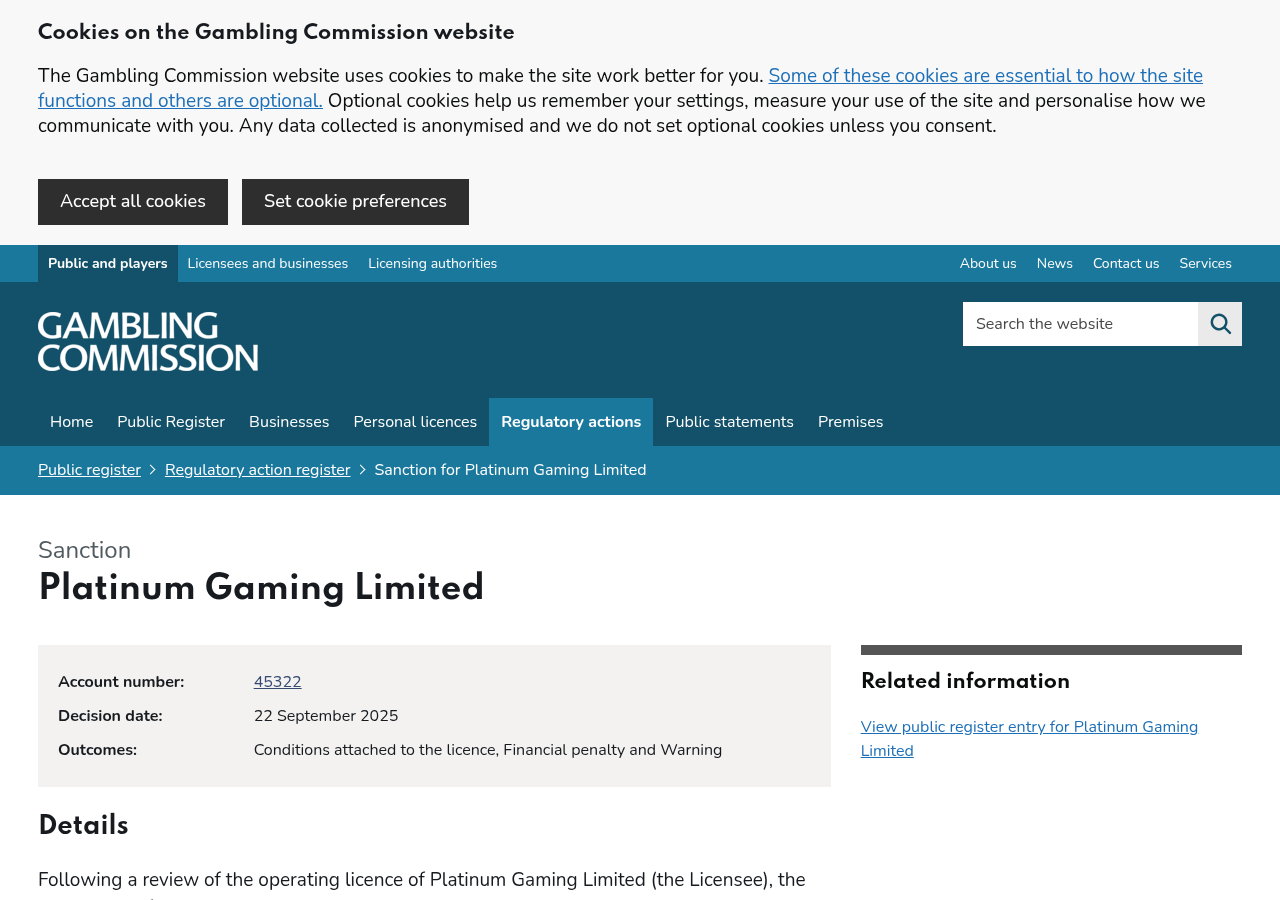Open Public statements section
The image size is (1280, 900).
click(730, 422)
